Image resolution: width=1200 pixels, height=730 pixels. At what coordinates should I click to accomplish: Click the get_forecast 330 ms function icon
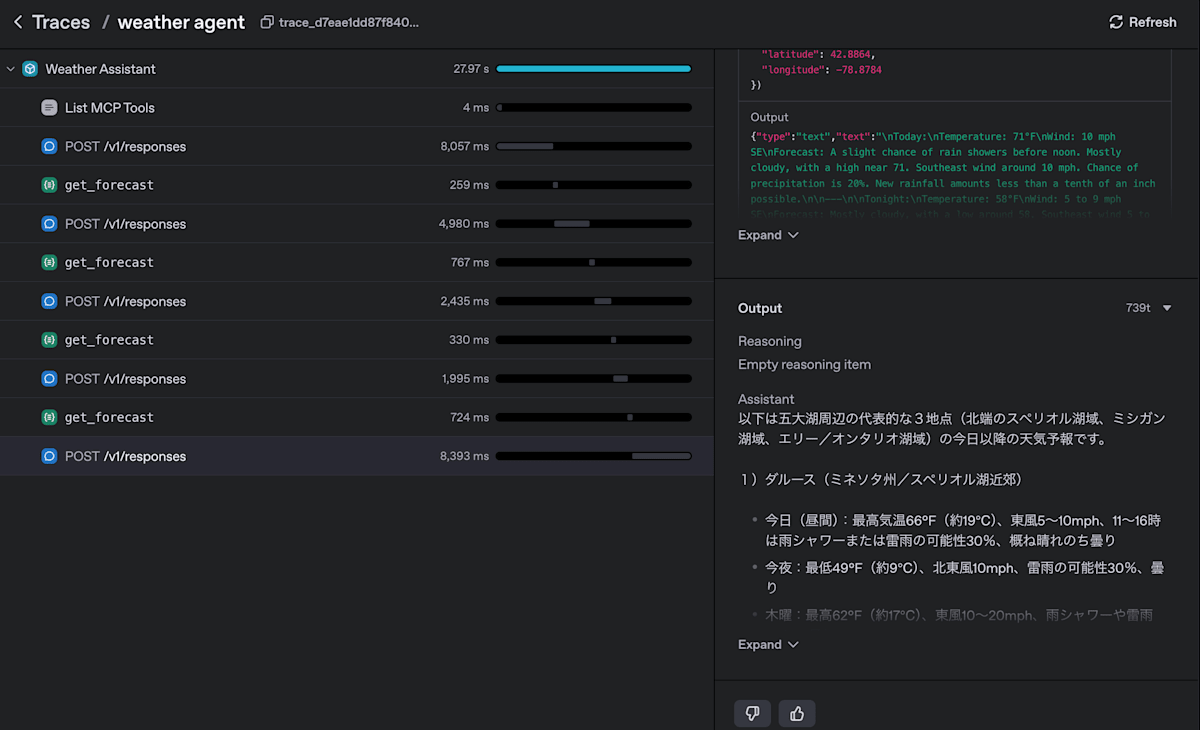tap(49, 340)
